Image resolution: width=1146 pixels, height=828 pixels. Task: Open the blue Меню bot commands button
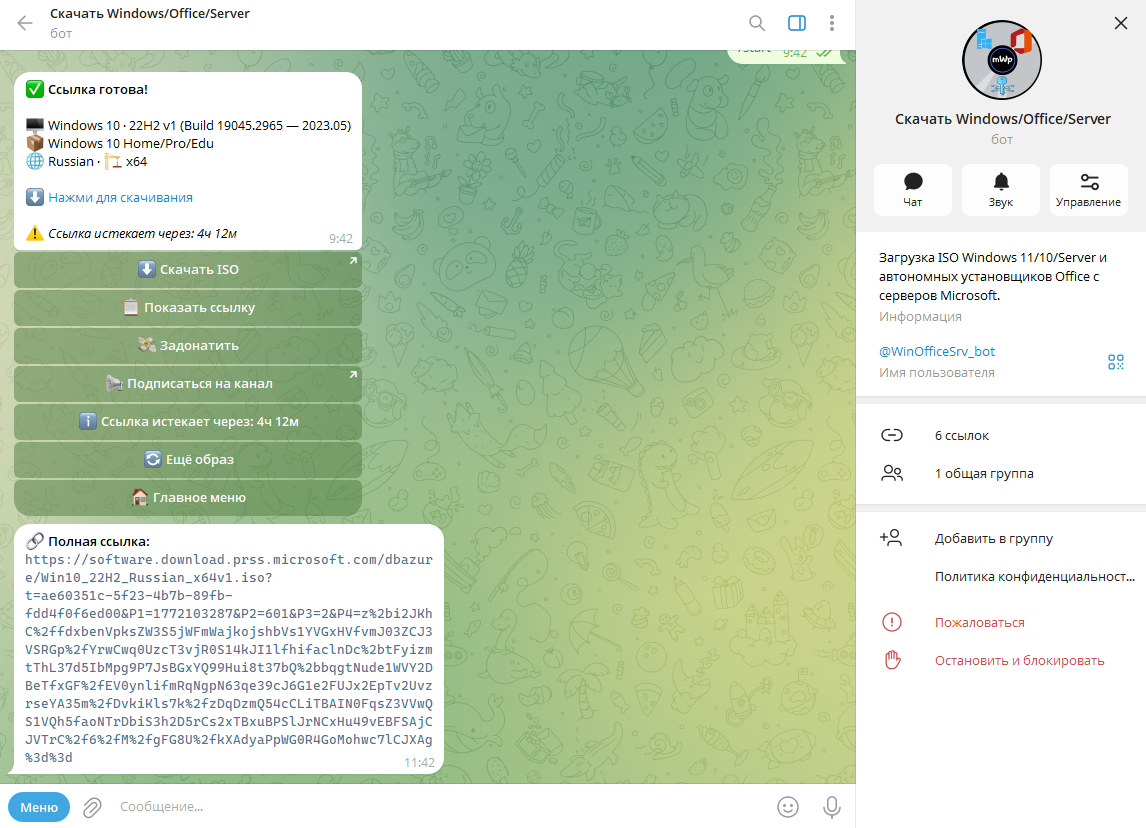click(x=39, y=807)
